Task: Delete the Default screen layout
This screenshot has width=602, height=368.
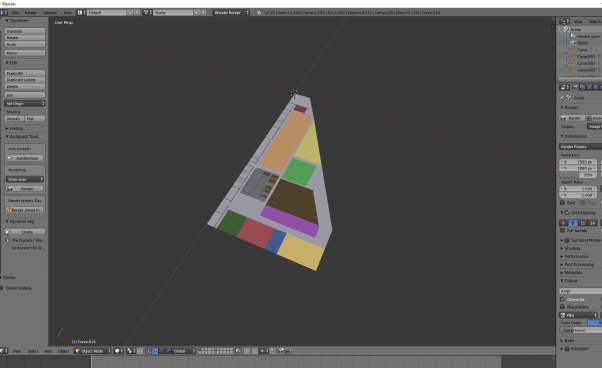Action: click(137, 12)
